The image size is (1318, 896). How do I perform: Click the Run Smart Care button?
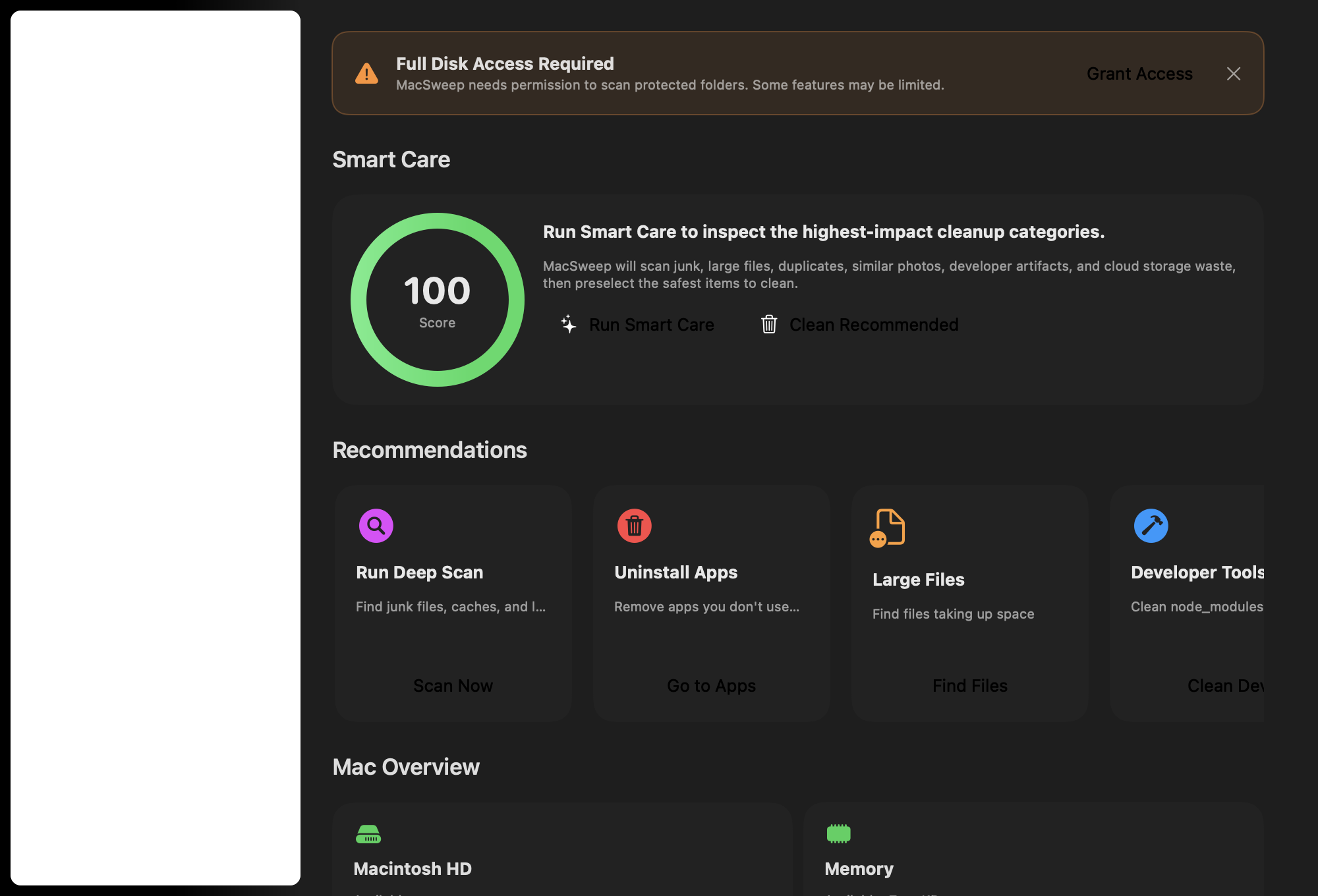tap(637, 325)
